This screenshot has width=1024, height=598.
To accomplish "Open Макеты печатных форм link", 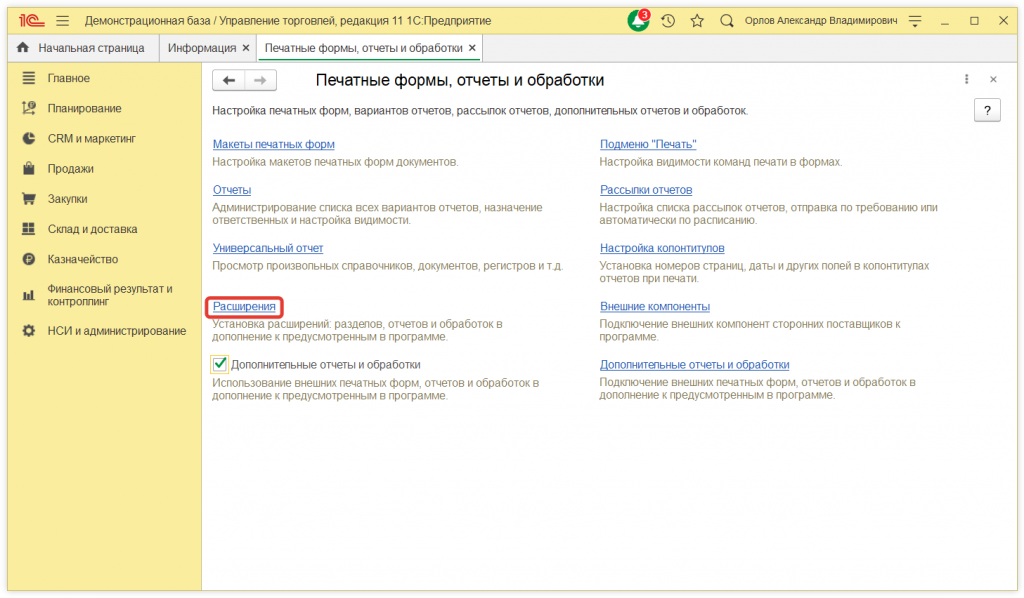I will 273,145.
